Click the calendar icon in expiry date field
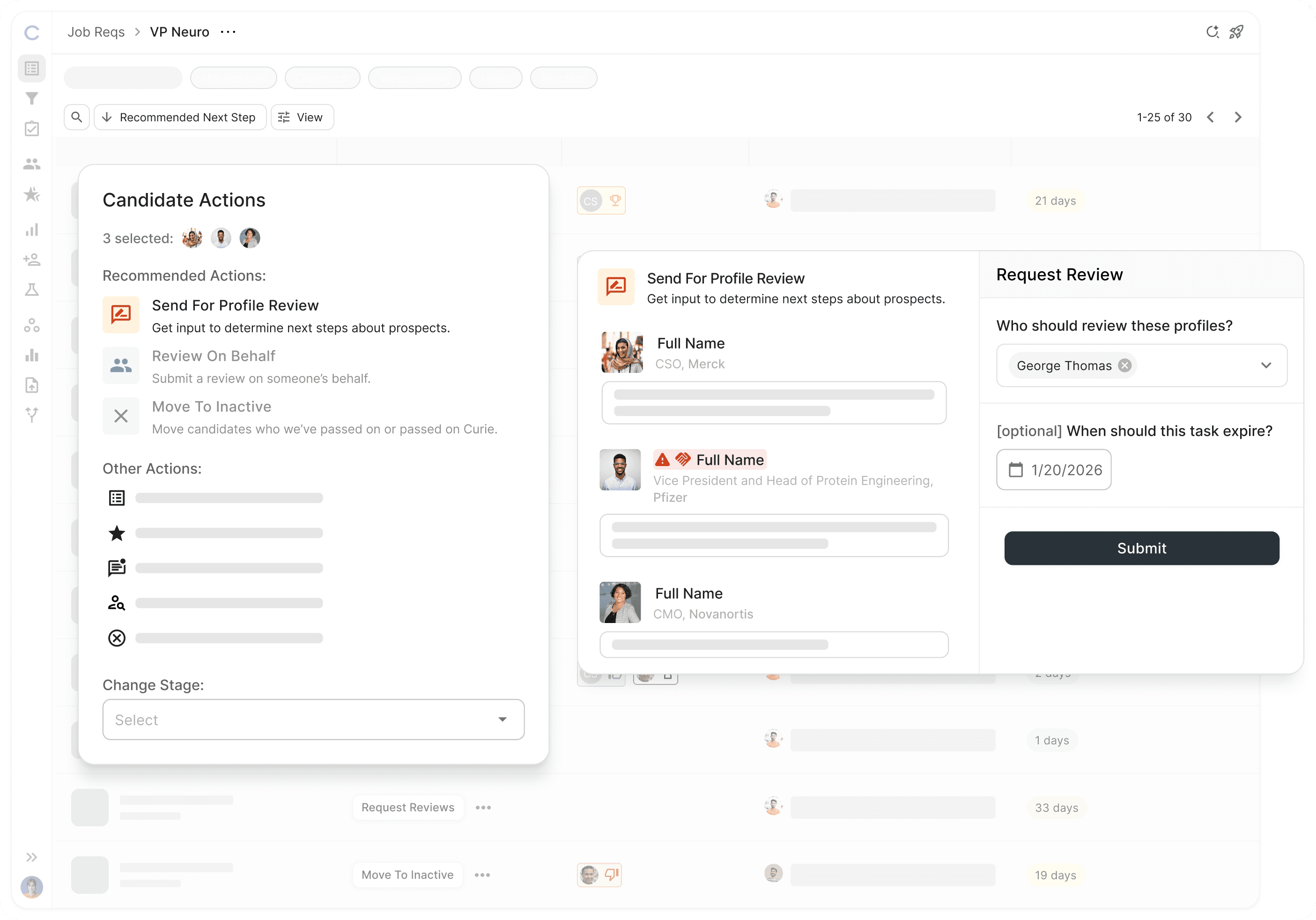Viewport: 1316px width, 920px height. click(x=1016, y=469)
